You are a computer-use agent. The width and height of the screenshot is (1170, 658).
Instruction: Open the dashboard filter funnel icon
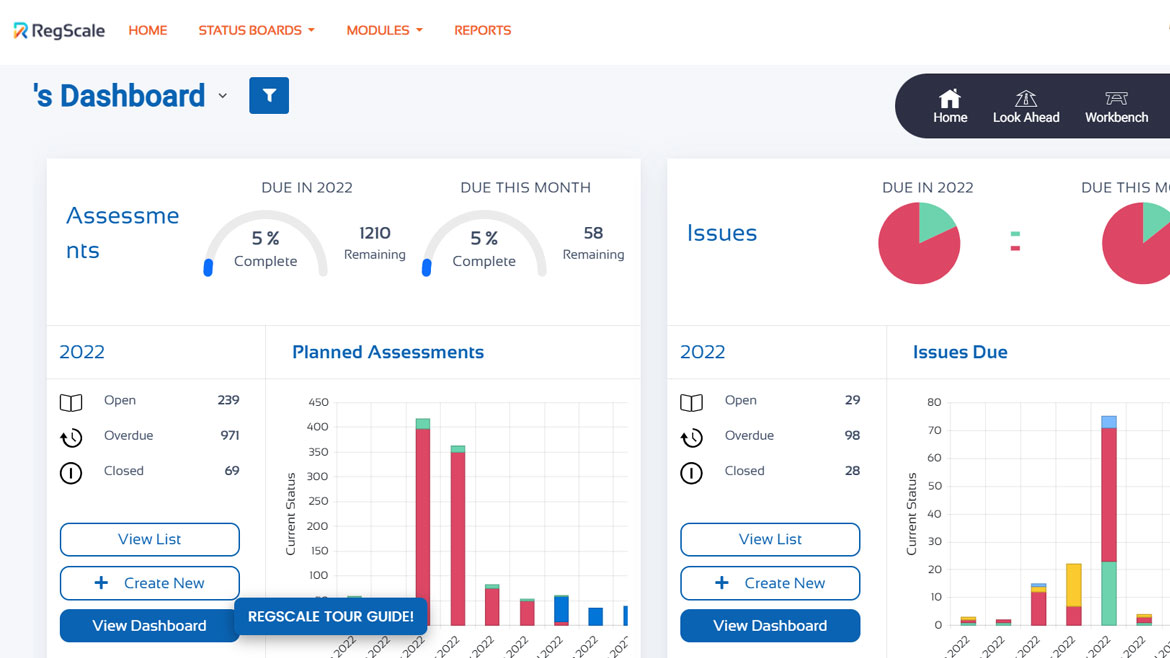click(x=269, y=96)
